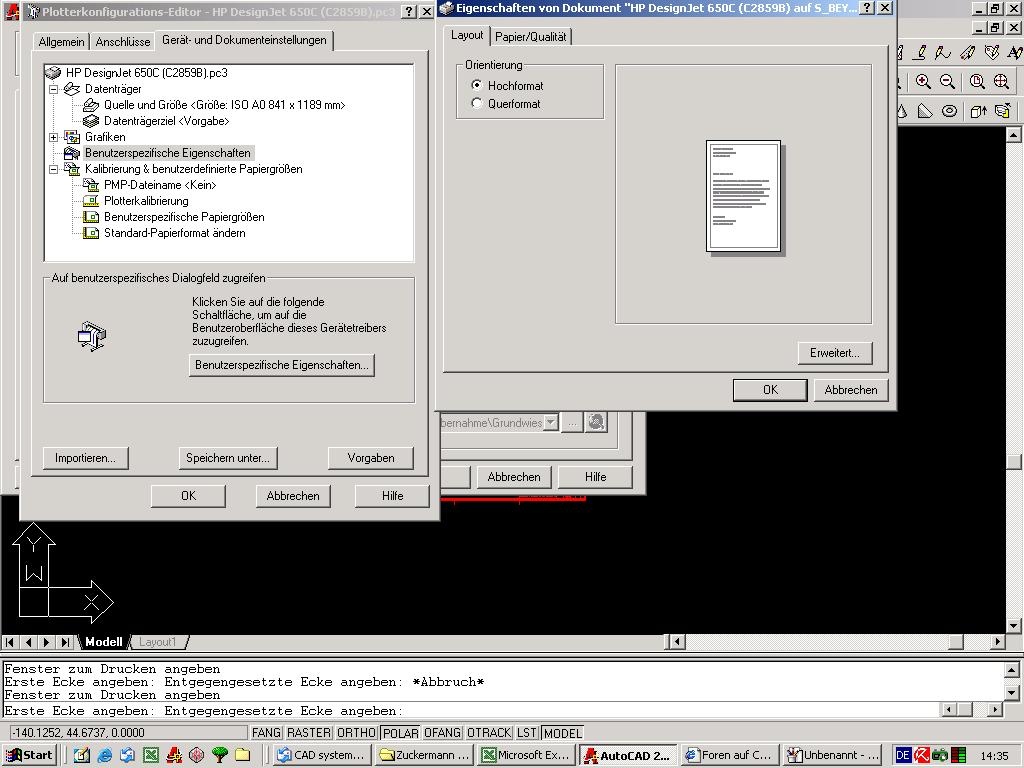Click the solids icon right of Extrude

point(1002,111)
